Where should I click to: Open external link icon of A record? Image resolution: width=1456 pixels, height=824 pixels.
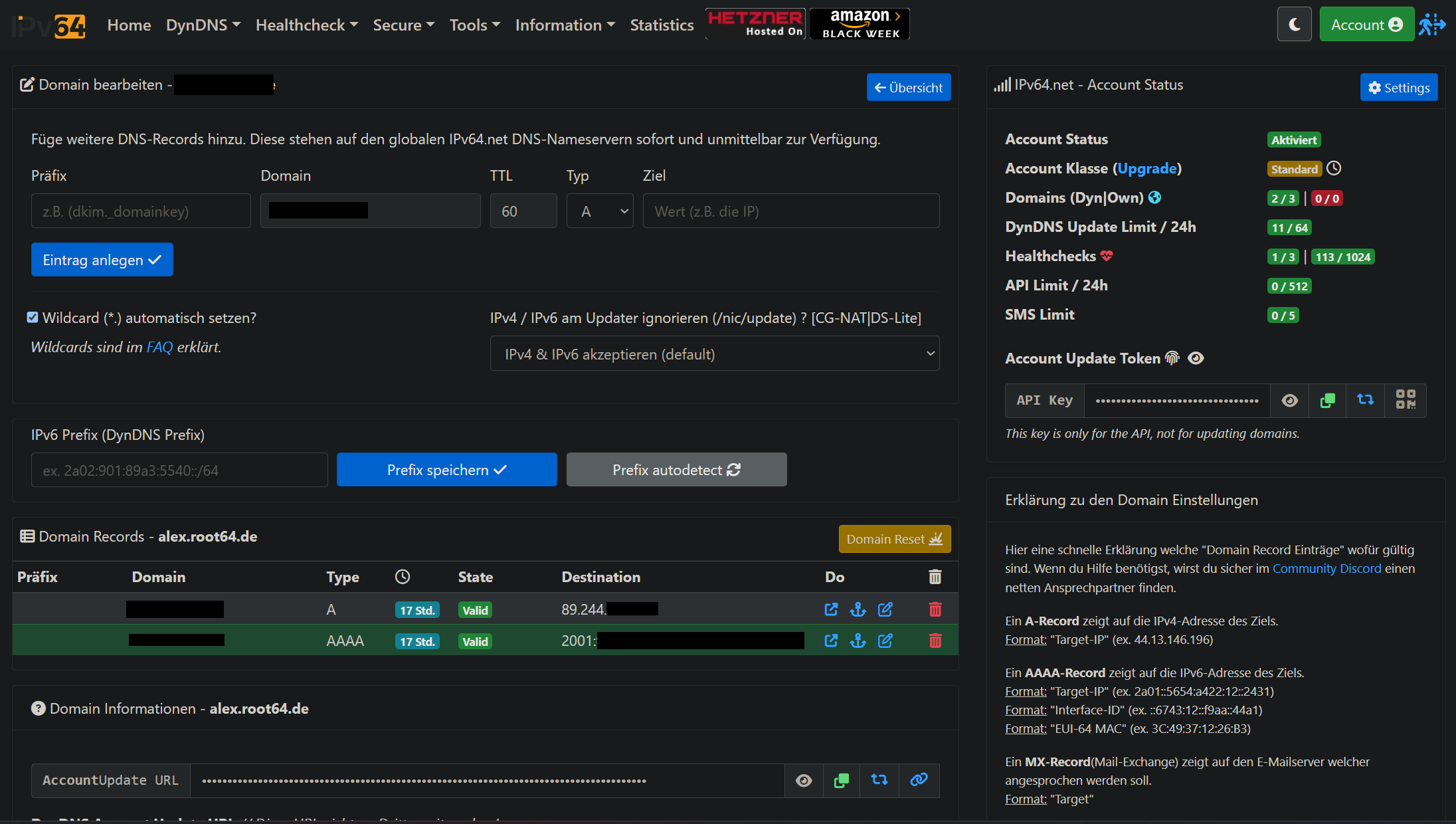pos(831,609)
